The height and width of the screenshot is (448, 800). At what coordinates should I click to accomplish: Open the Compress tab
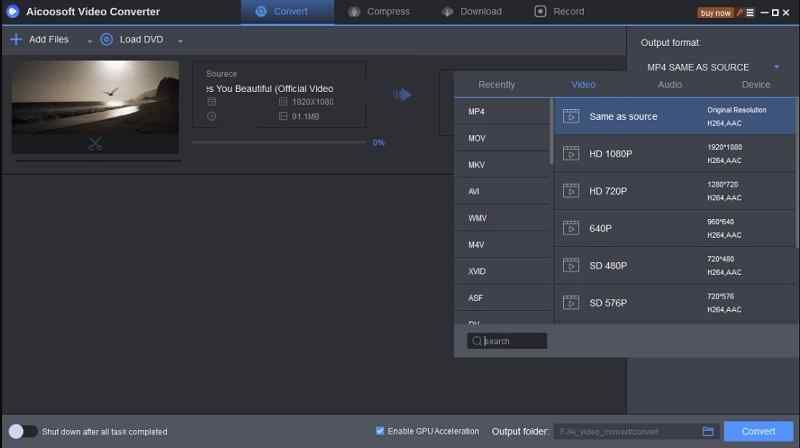[379, 12]
